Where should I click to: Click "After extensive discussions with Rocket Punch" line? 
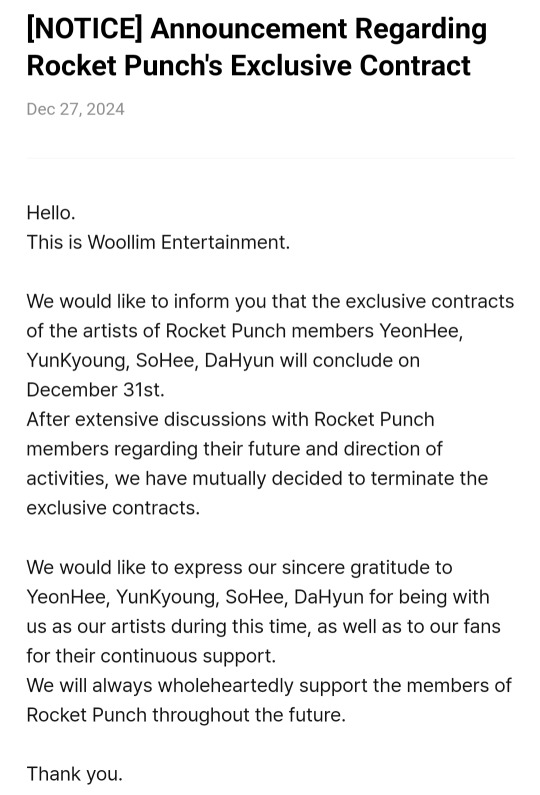231,420
